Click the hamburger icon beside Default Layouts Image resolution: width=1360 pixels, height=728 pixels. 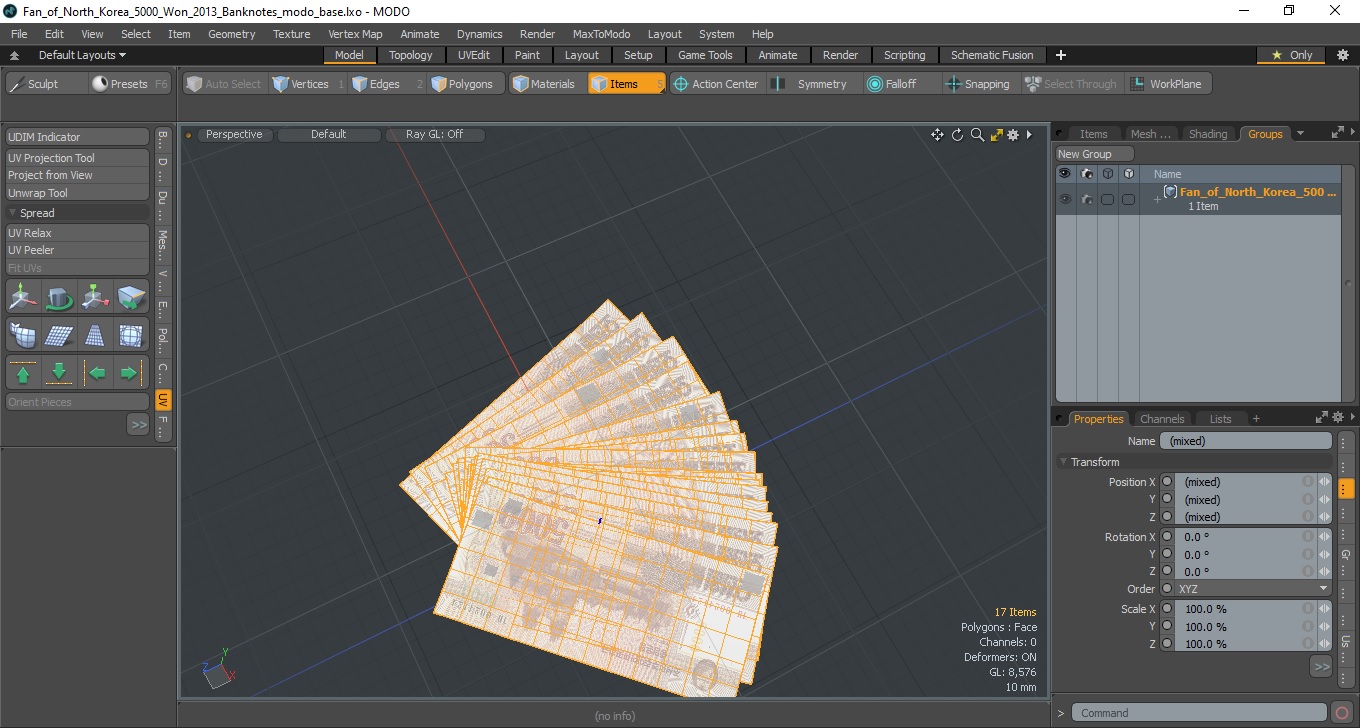[x=15, y=55]
